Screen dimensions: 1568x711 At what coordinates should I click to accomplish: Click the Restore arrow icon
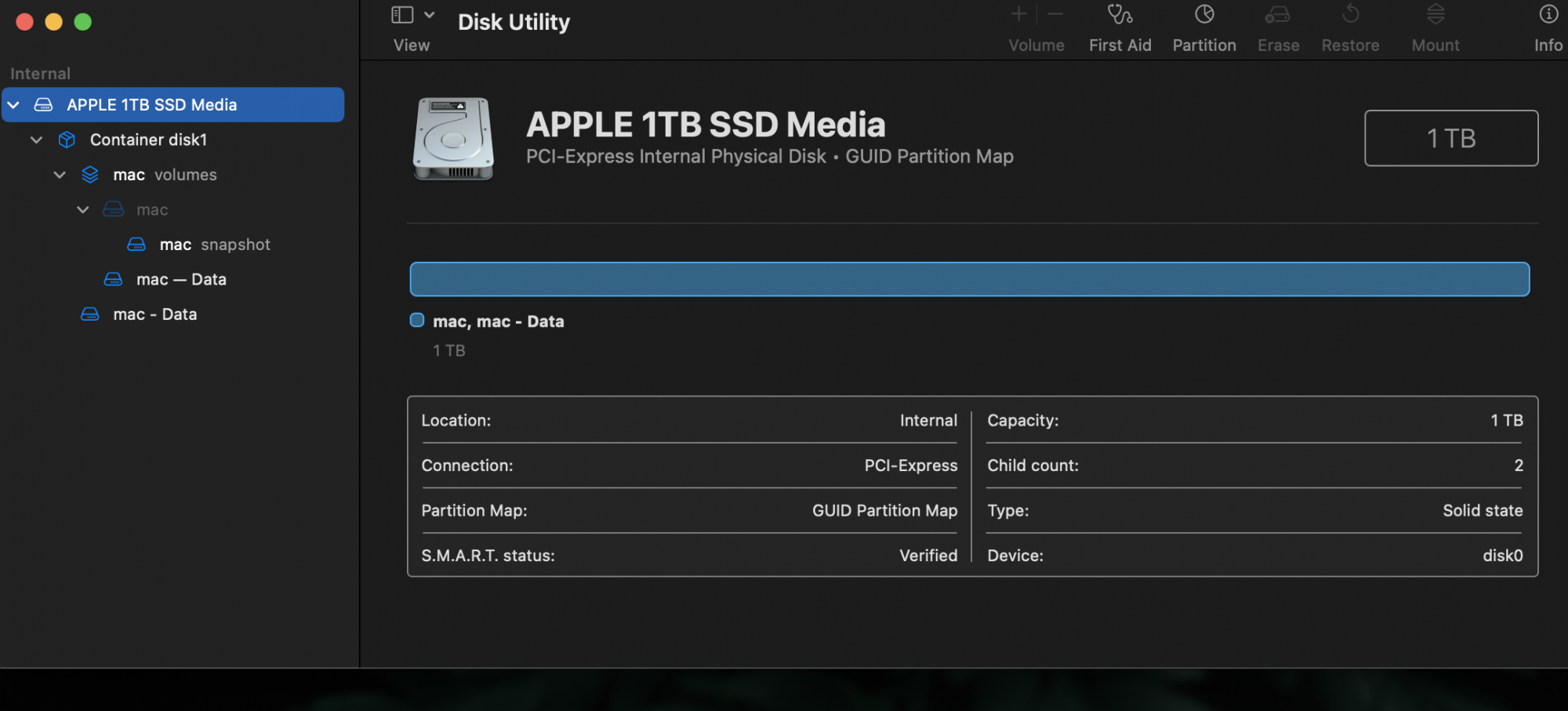click(1350, 14)
